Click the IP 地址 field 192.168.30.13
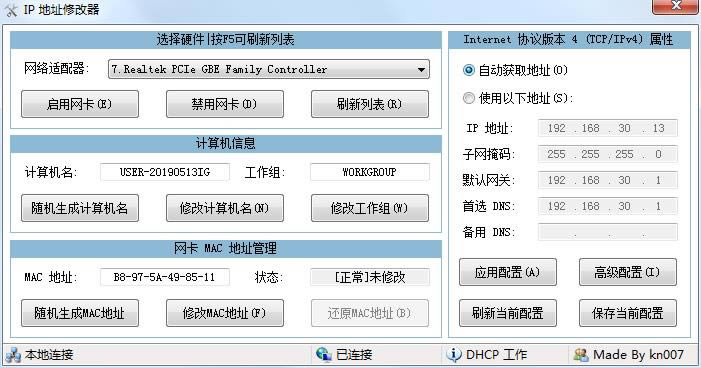 pos(608,128)
